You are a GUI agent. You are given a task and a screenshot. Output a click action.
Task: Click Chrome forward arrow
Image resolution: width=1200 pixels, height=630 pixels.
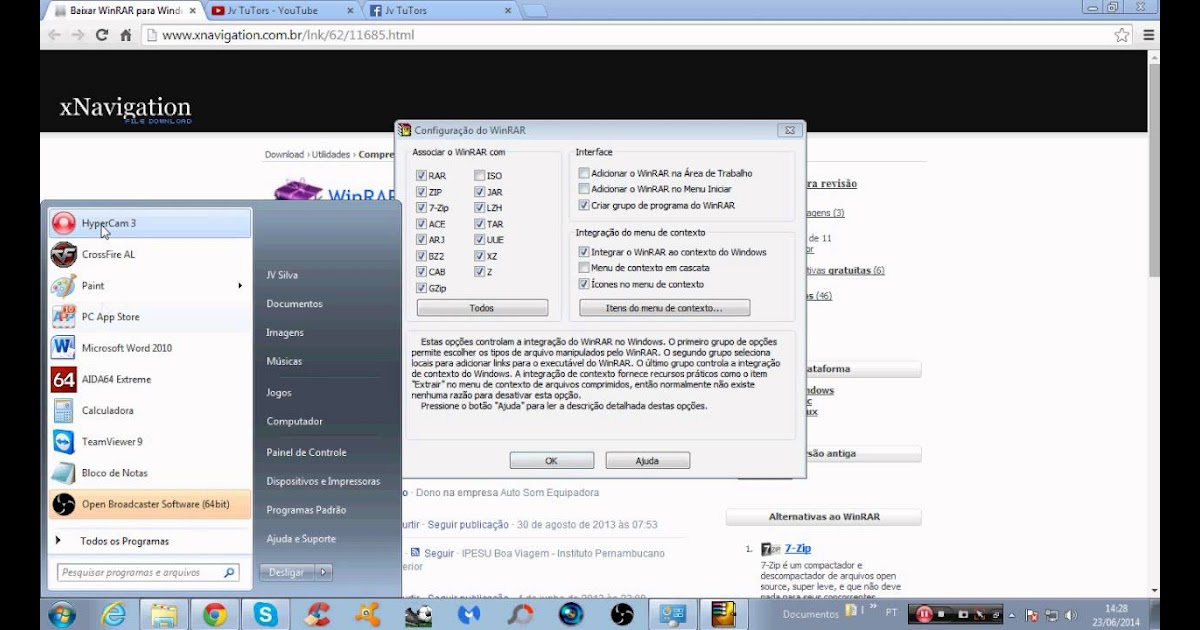(x=78, y=35)
